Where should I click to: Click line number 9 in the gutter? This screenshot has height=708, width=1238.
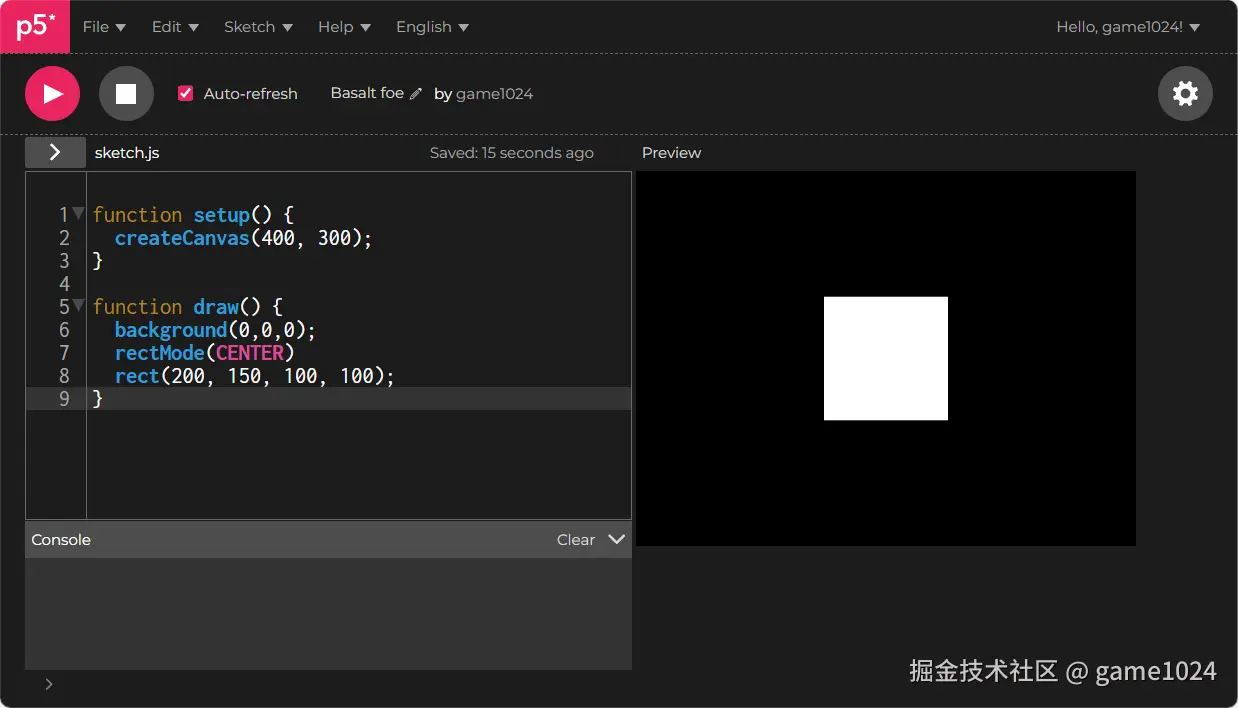(x=64, y=399)
